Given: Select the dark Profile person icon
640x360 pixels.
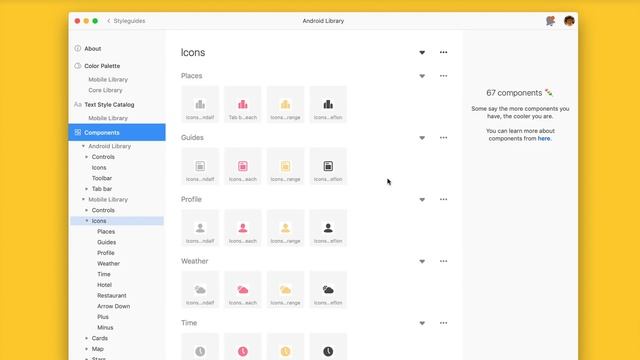Looking at the screenshot, I should (x=328, y=228).
